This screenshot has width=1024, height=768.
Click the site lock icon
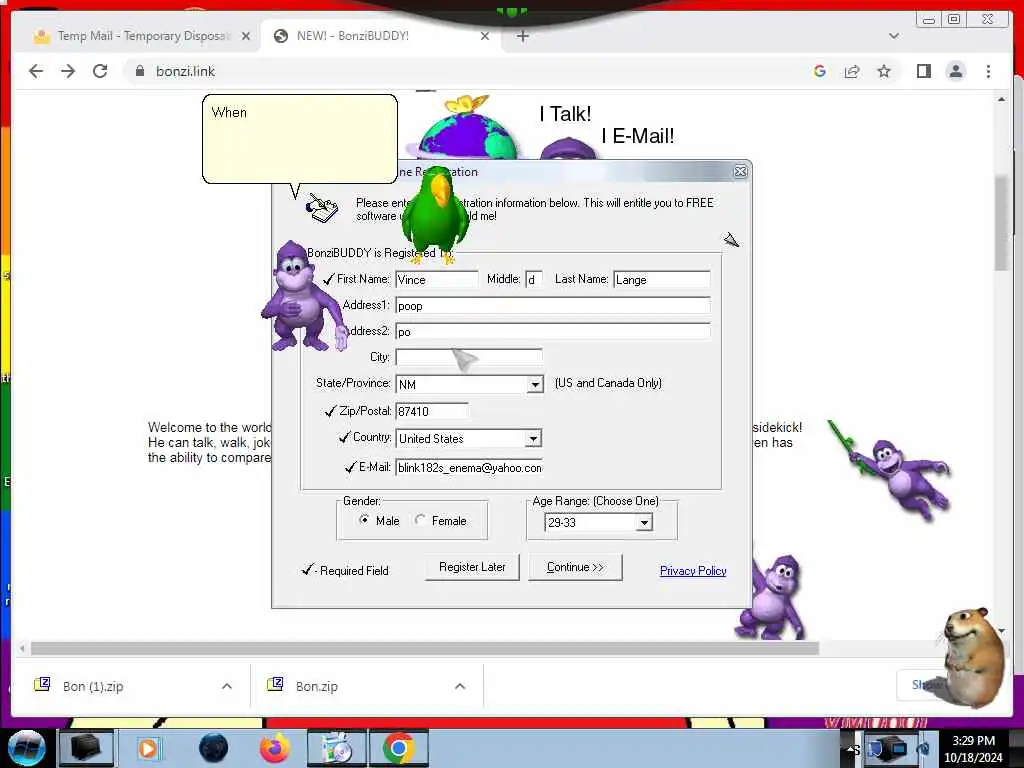click(x=139, y=71)
